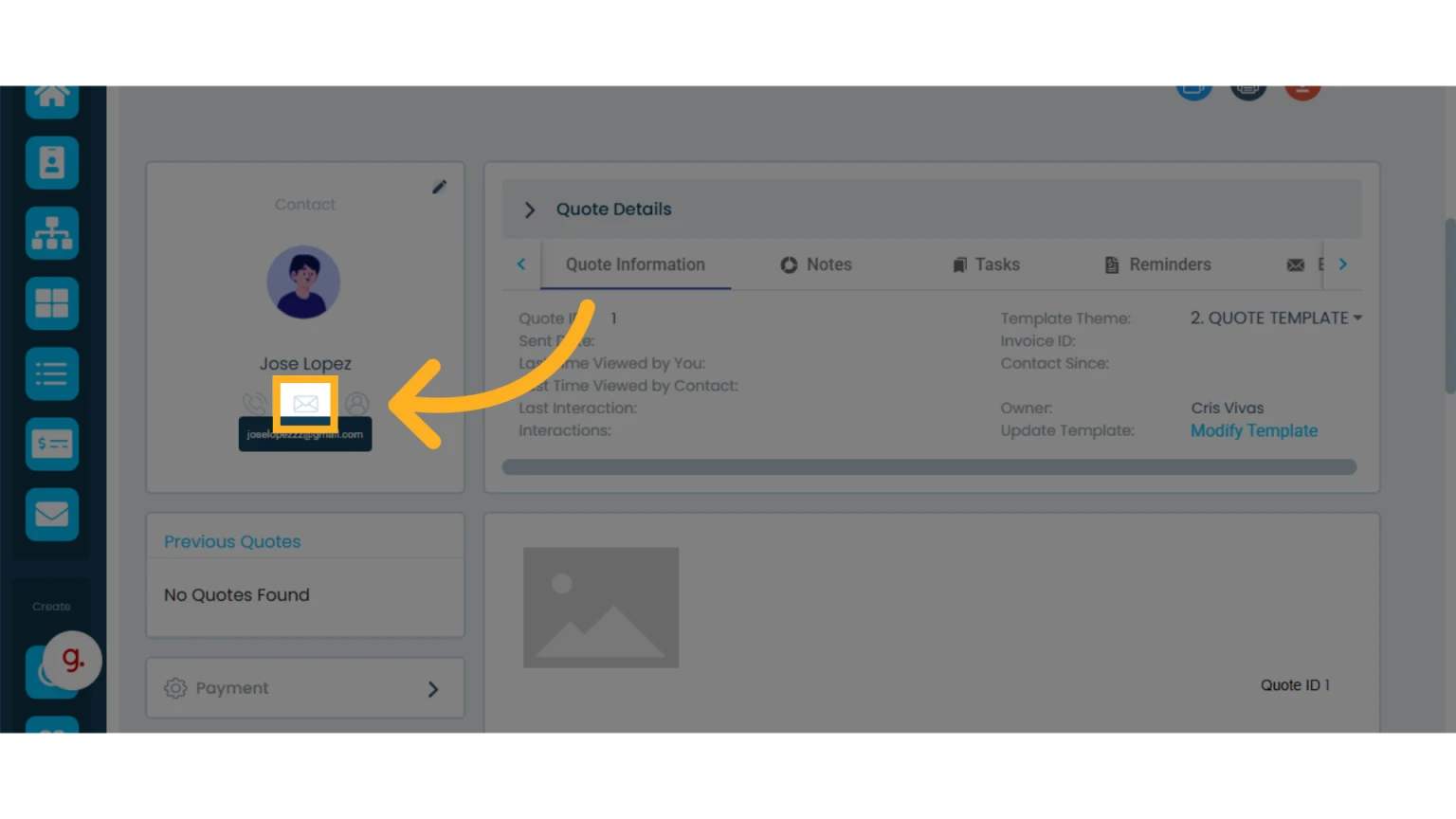
Task: Click the profile icon under Jose Lopez
Action: (x=357, y=404)
